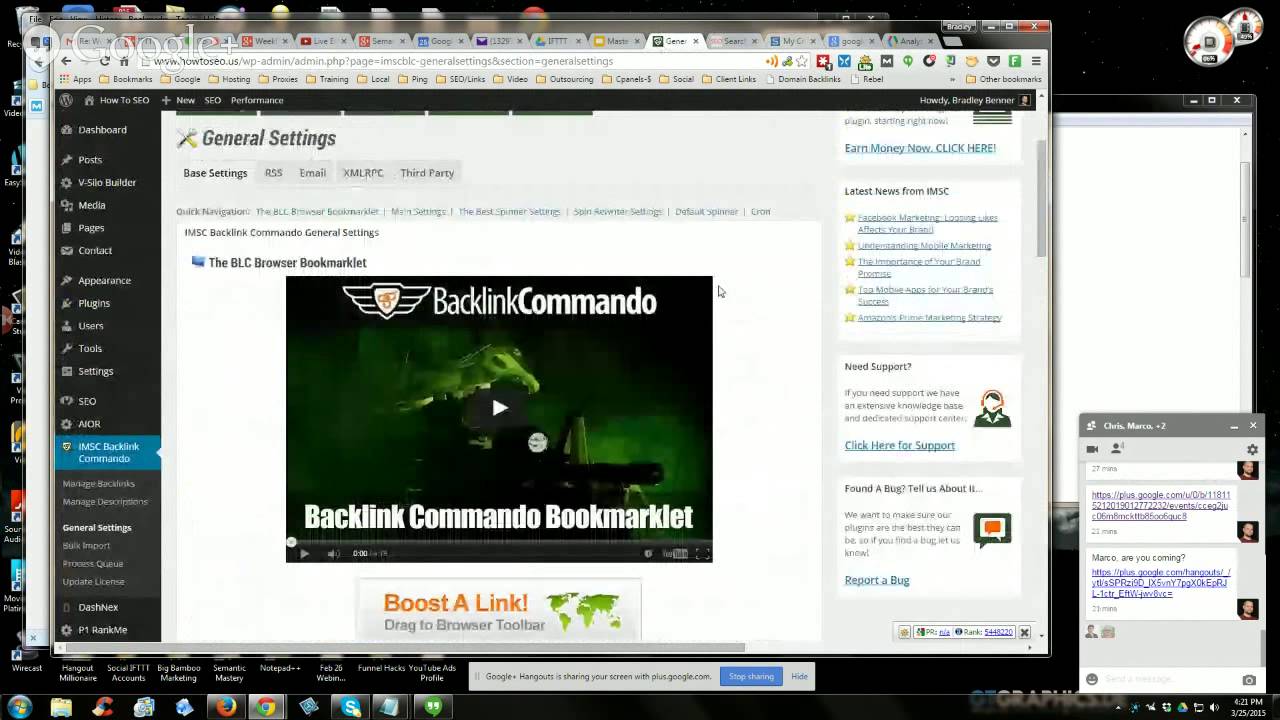The height and width of the screenshot is (720, 1280).
Task: Click Report a Bug link
Action: coord(877,580)
